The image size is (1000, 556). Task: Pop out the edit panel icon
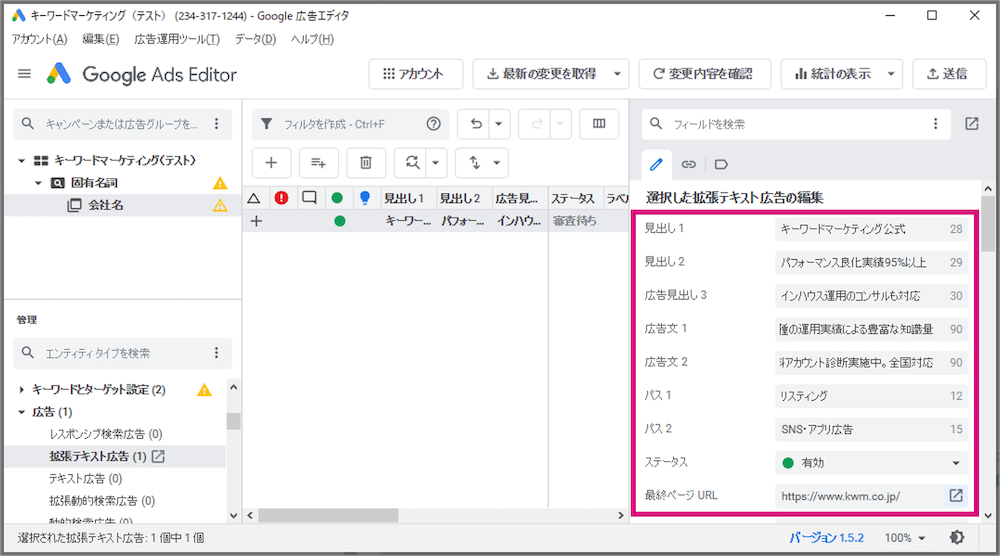point(972,124)
